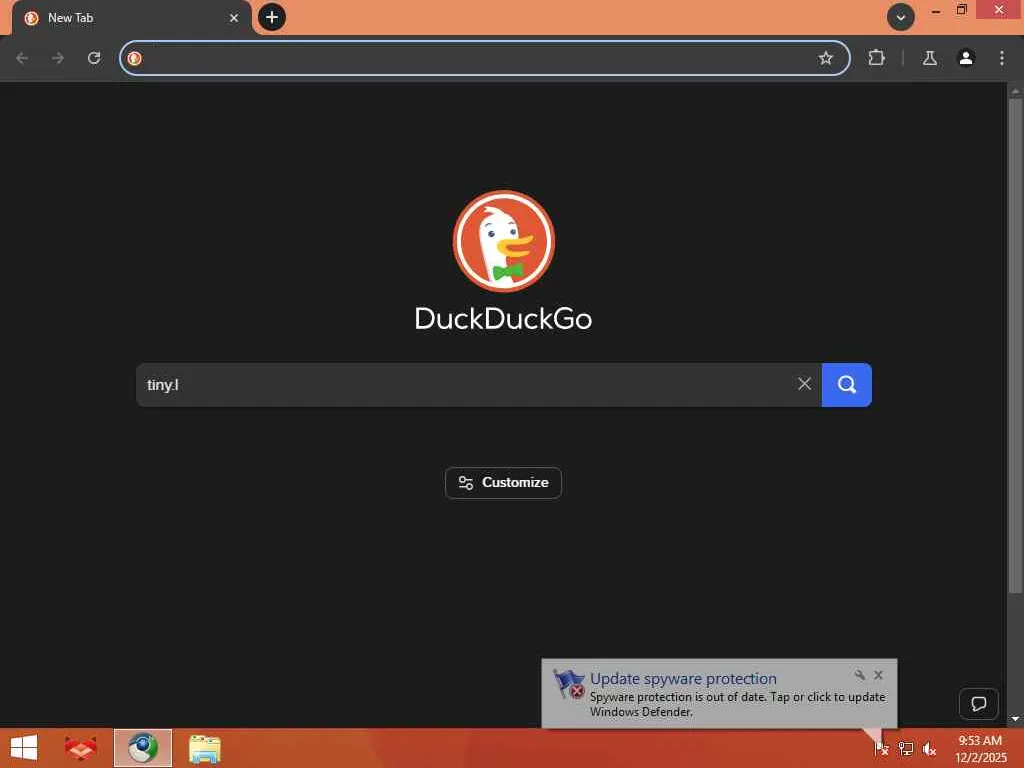This screenshot has height=768, width=1024.
Task: Click the blue search magnifier button
Action: click(846, 385)
